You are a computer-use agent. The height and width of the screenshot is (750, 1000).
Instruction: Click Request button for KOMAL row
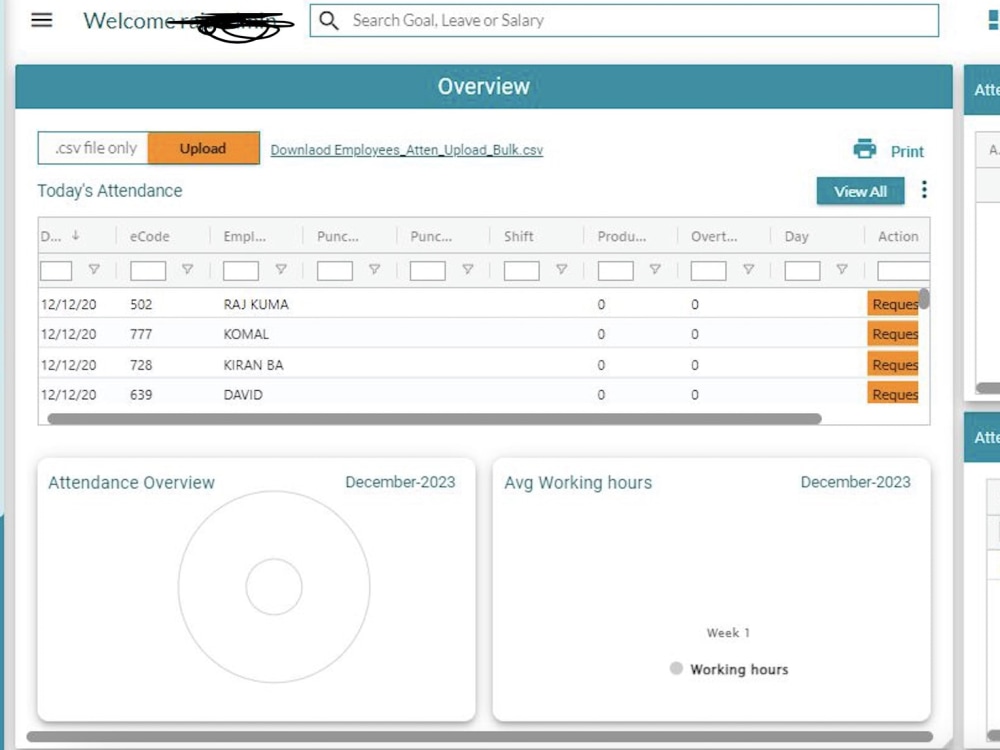coord(893,334)
